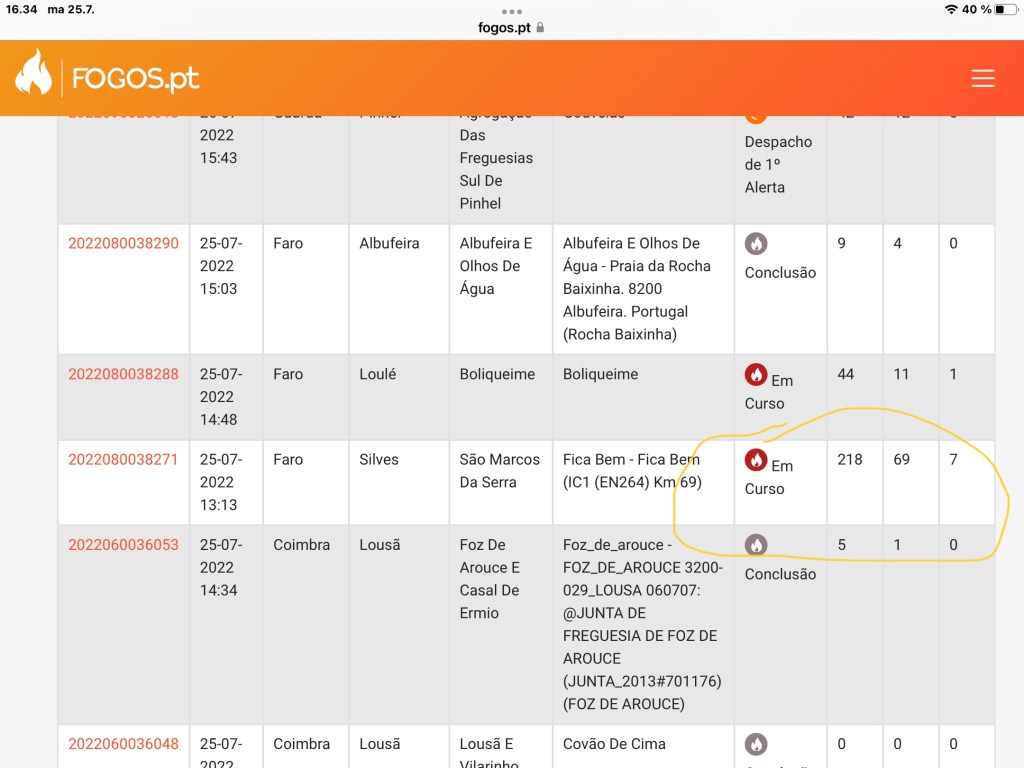Tap the three dots above the URL
Screen dimensions: 1024x768
(x=511, y=11)
